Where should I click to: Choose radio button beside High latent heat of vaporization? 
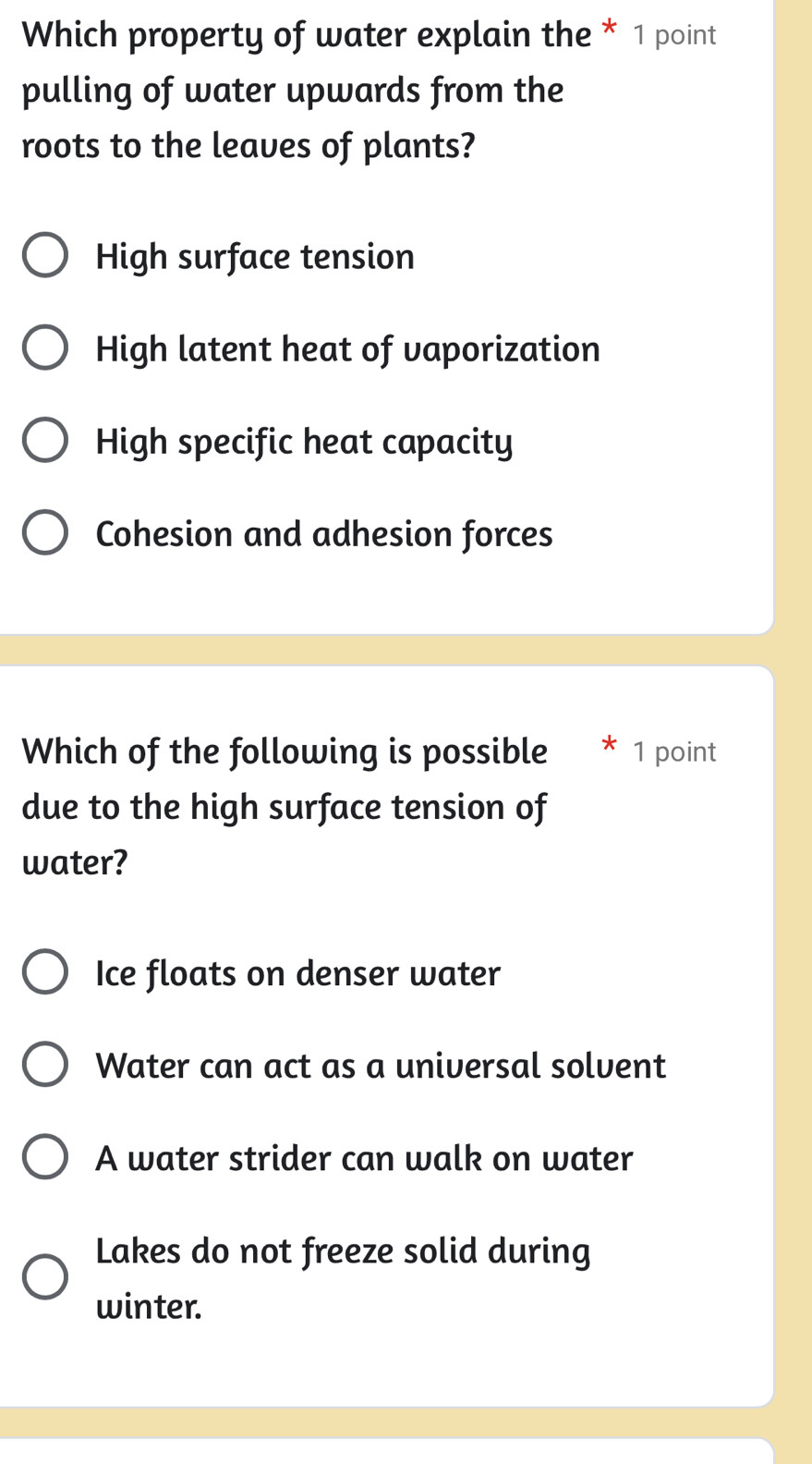tap(44, 348)
